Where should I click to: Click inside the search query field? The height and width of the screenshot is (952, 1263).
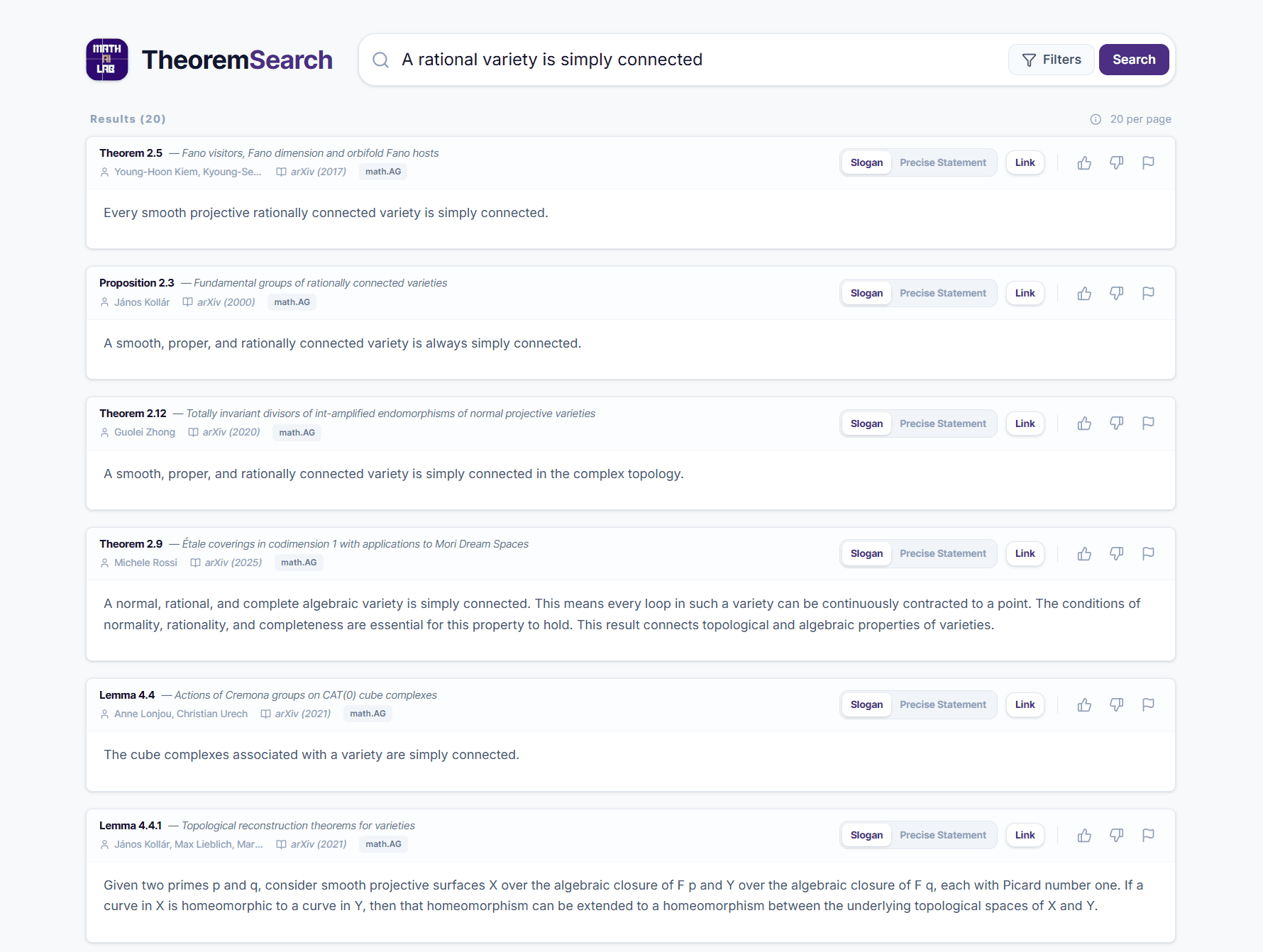639,60
